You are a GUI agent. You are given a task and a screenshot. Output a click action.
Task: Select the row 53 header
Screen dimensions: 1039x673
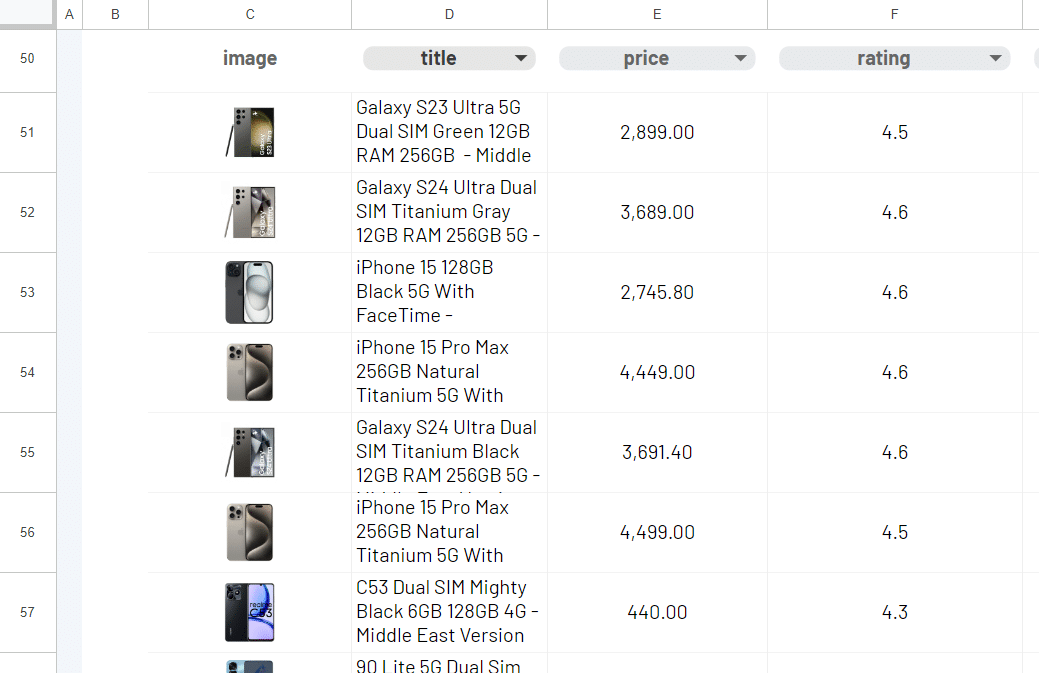(x=27, y=292)
